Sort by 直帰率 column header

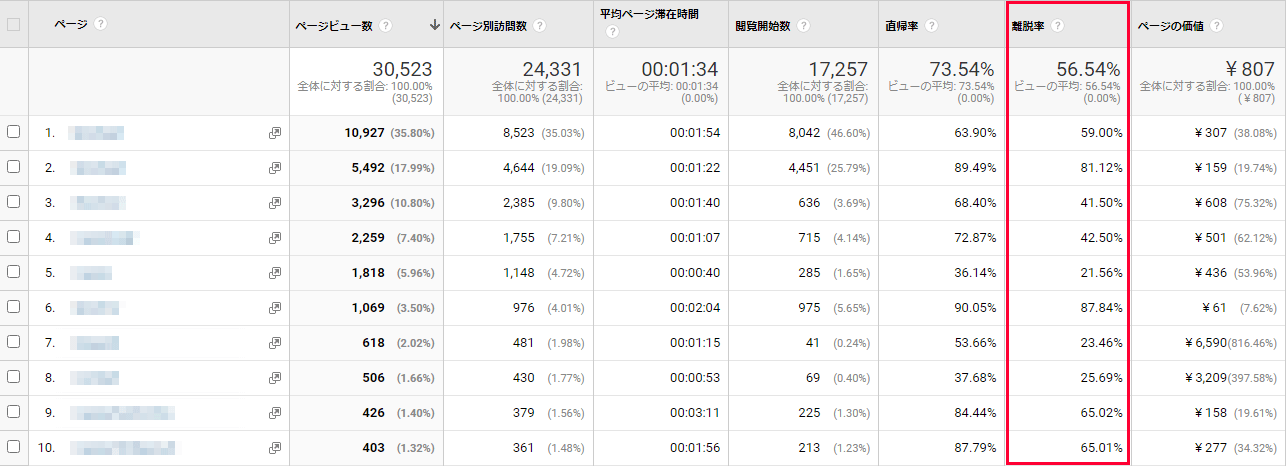point(903,26)
